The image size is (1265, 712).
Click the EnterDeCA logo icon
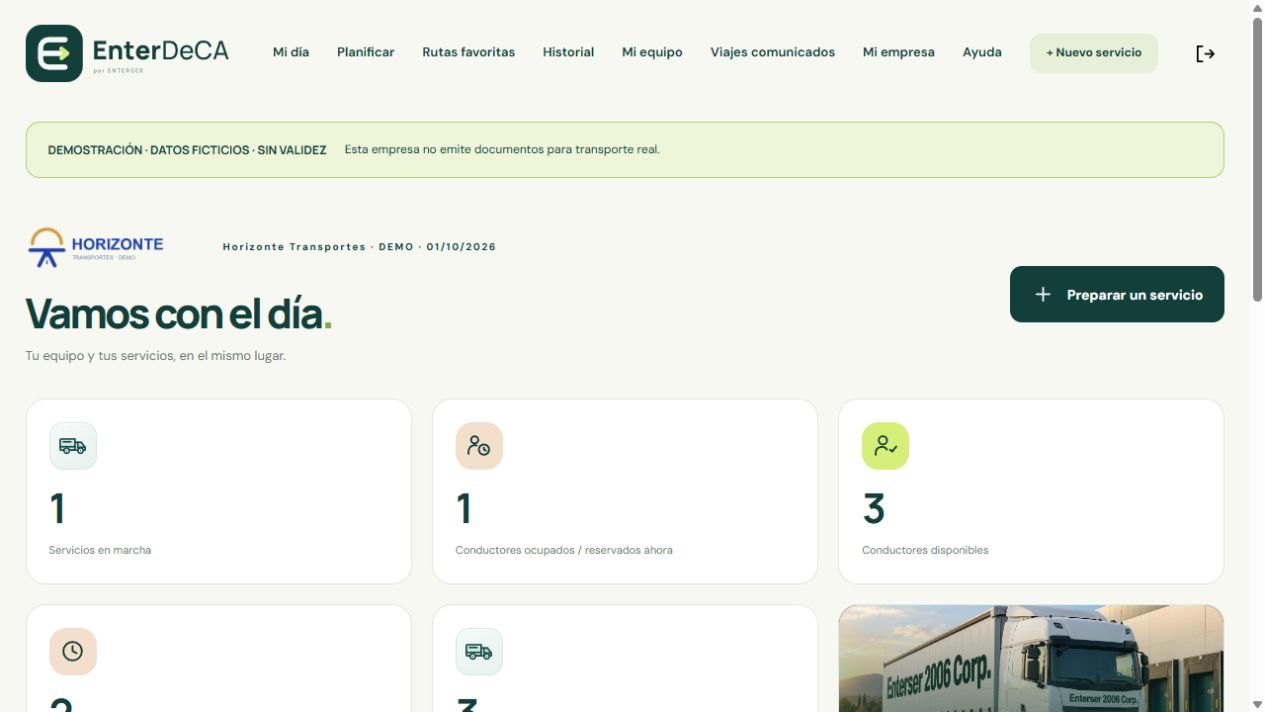click(54, 53)
